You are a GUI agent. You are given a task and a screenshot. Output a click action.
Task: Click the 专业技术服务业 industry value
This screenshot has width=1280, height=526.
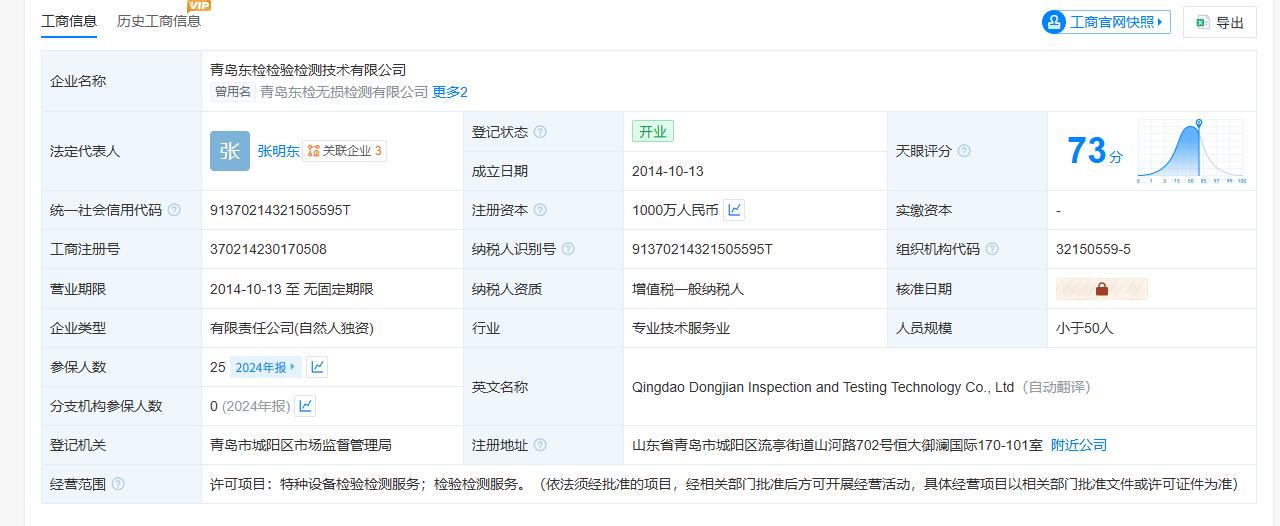[681, 328]
